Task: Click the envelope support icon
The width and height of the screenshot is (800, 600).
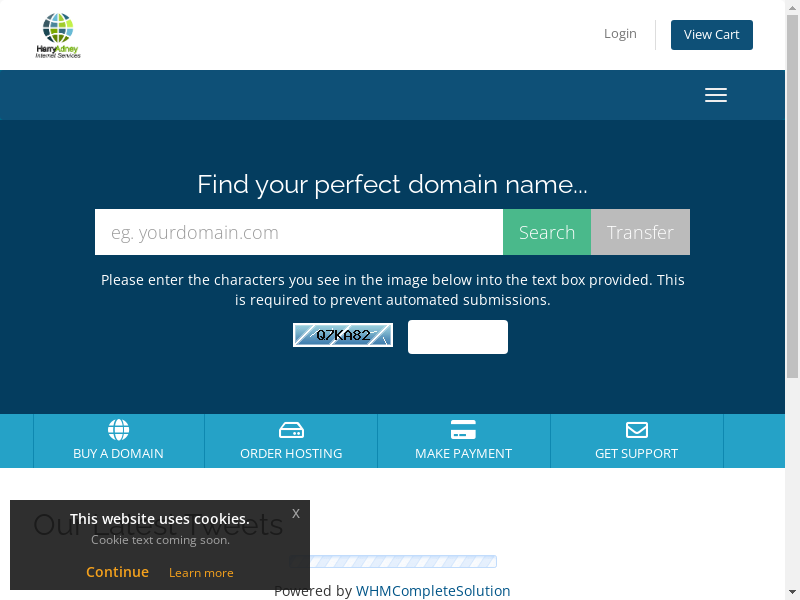Action: 636,430
